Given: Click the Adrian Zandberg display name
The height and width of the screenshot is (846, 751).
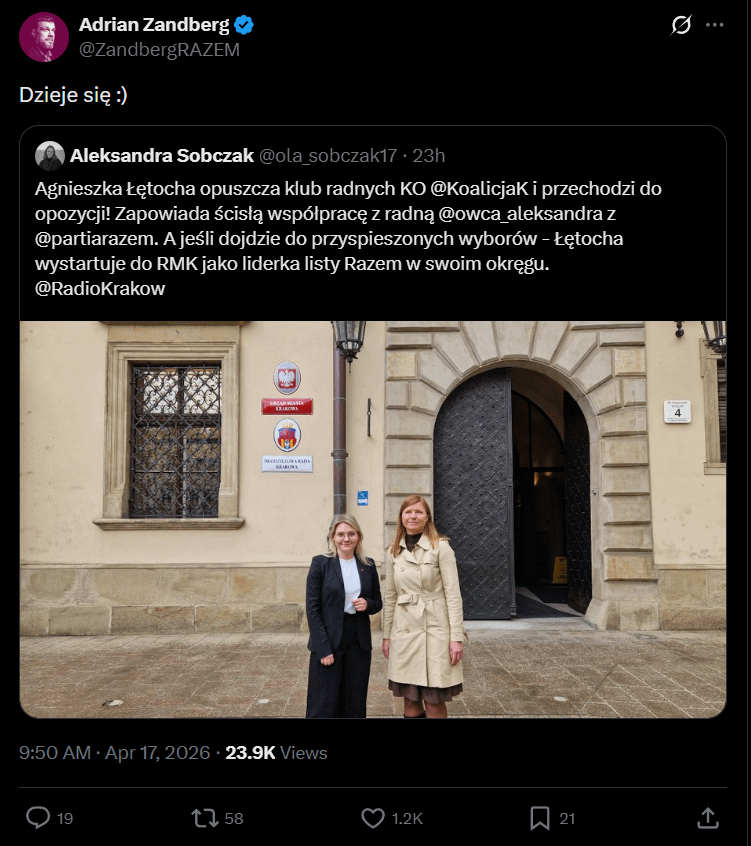Looking at the screenshot, I should [154, 25].
